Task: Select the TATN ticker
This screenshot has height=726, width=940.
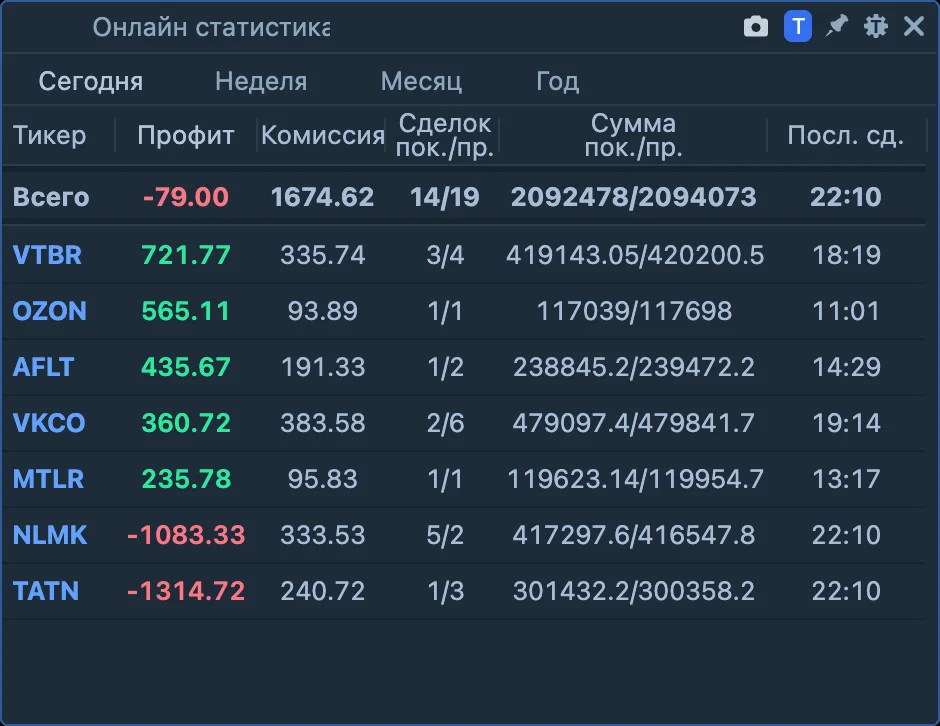Action: click(x=46, y=591)
